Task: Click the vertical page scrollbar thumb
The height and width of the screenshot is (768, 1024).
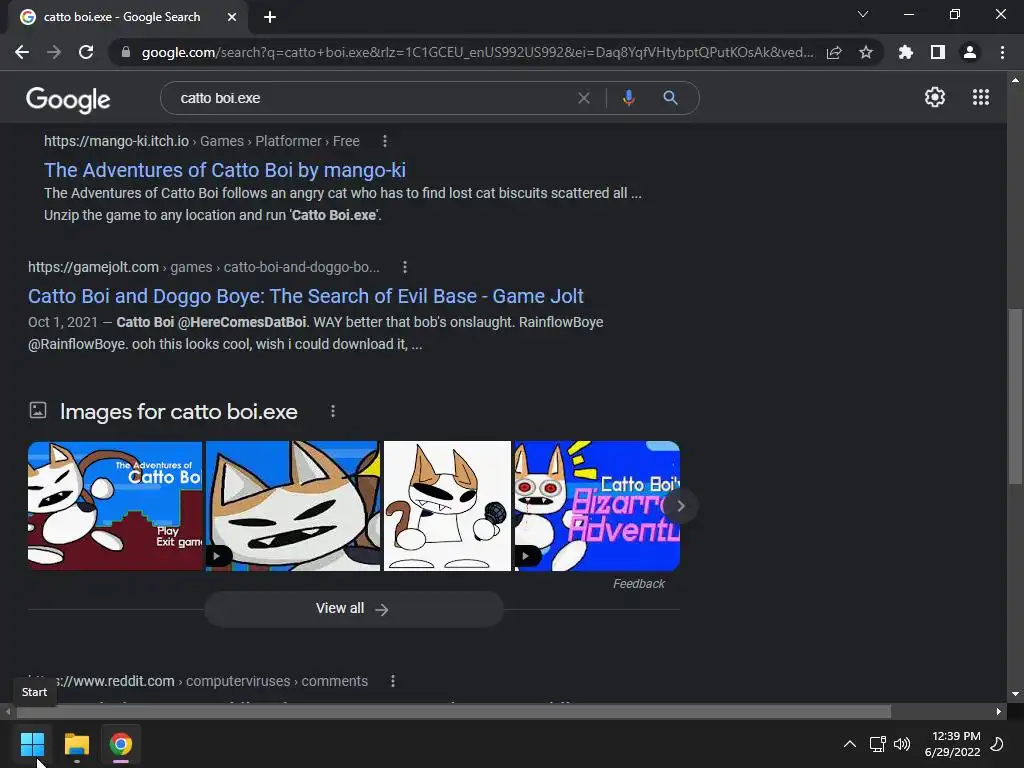Action: tap(1014, 396)
